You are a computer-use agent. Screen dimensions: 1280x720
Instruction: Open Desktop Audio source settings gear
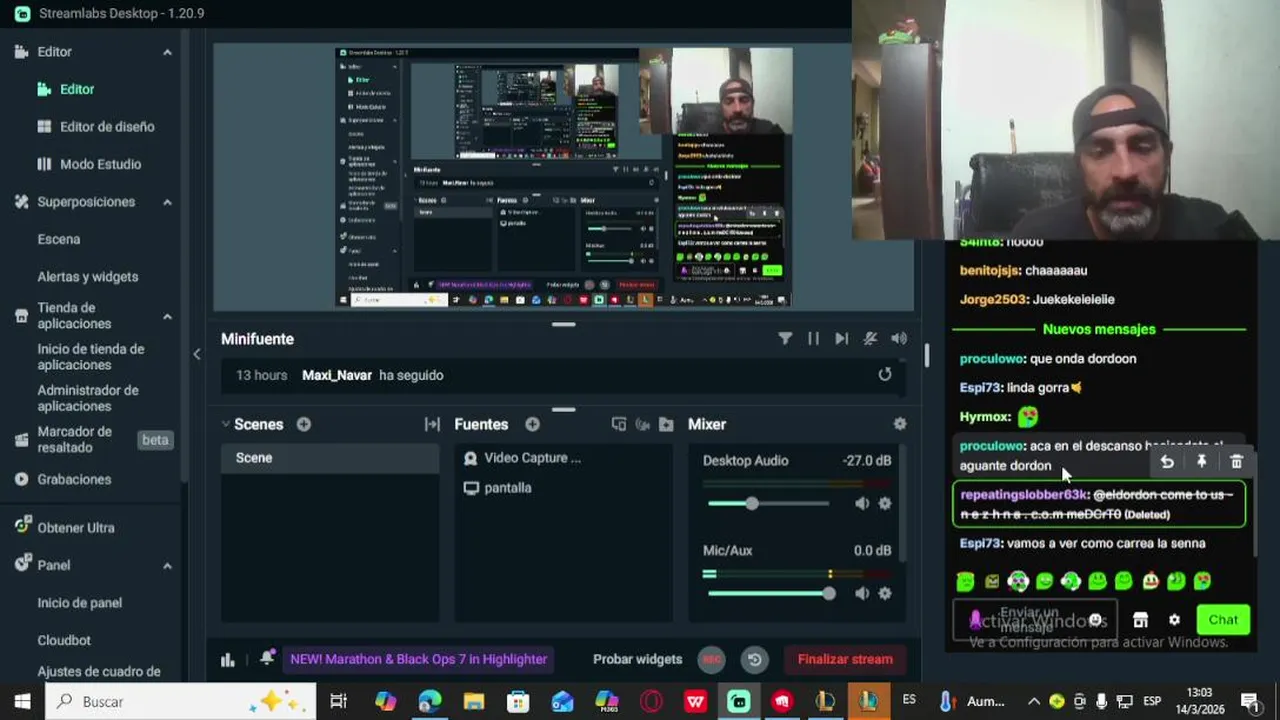point(885,503)
